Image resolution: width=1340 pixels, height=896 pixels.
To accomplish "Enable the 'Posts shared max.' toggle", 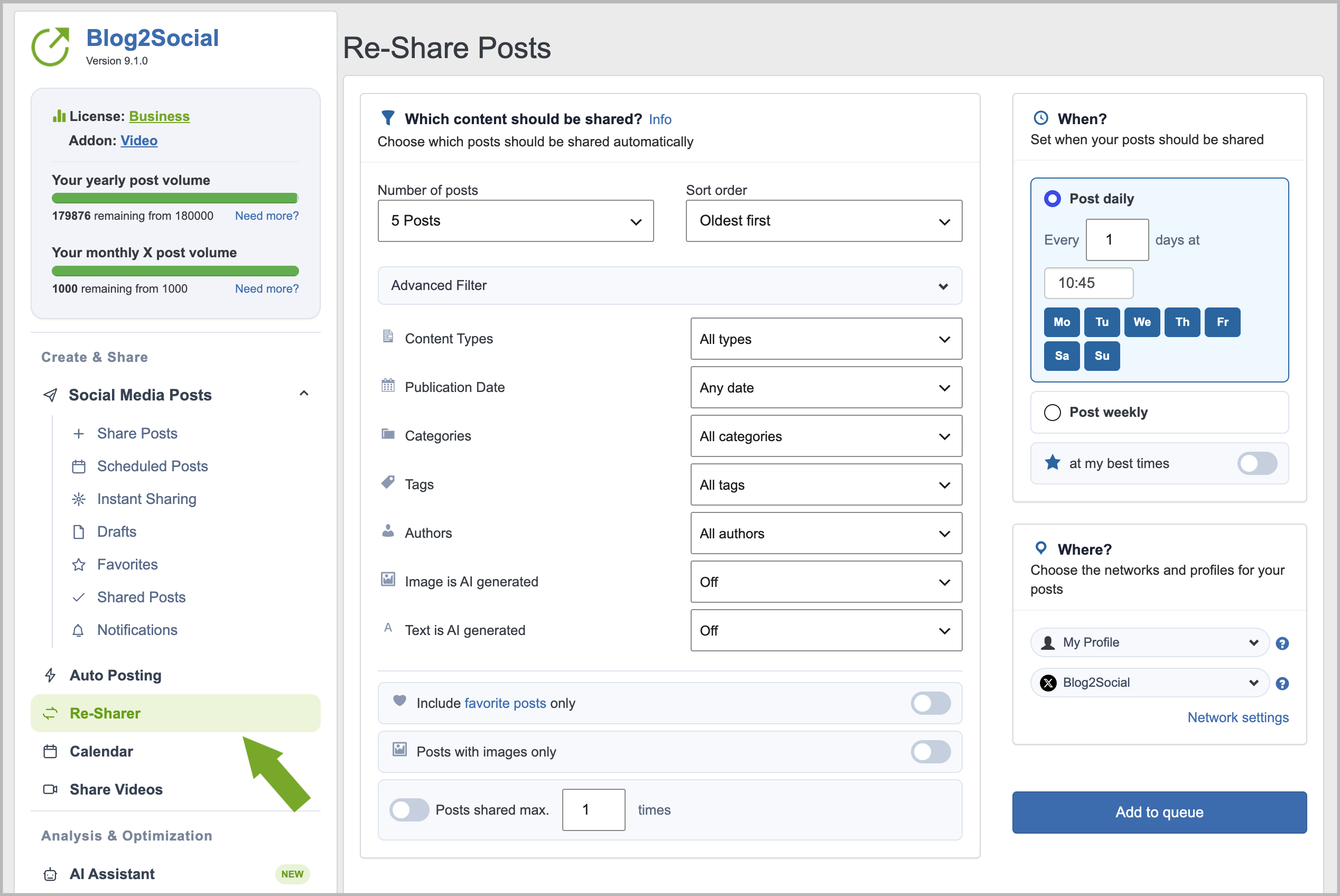I will [409, 810].
